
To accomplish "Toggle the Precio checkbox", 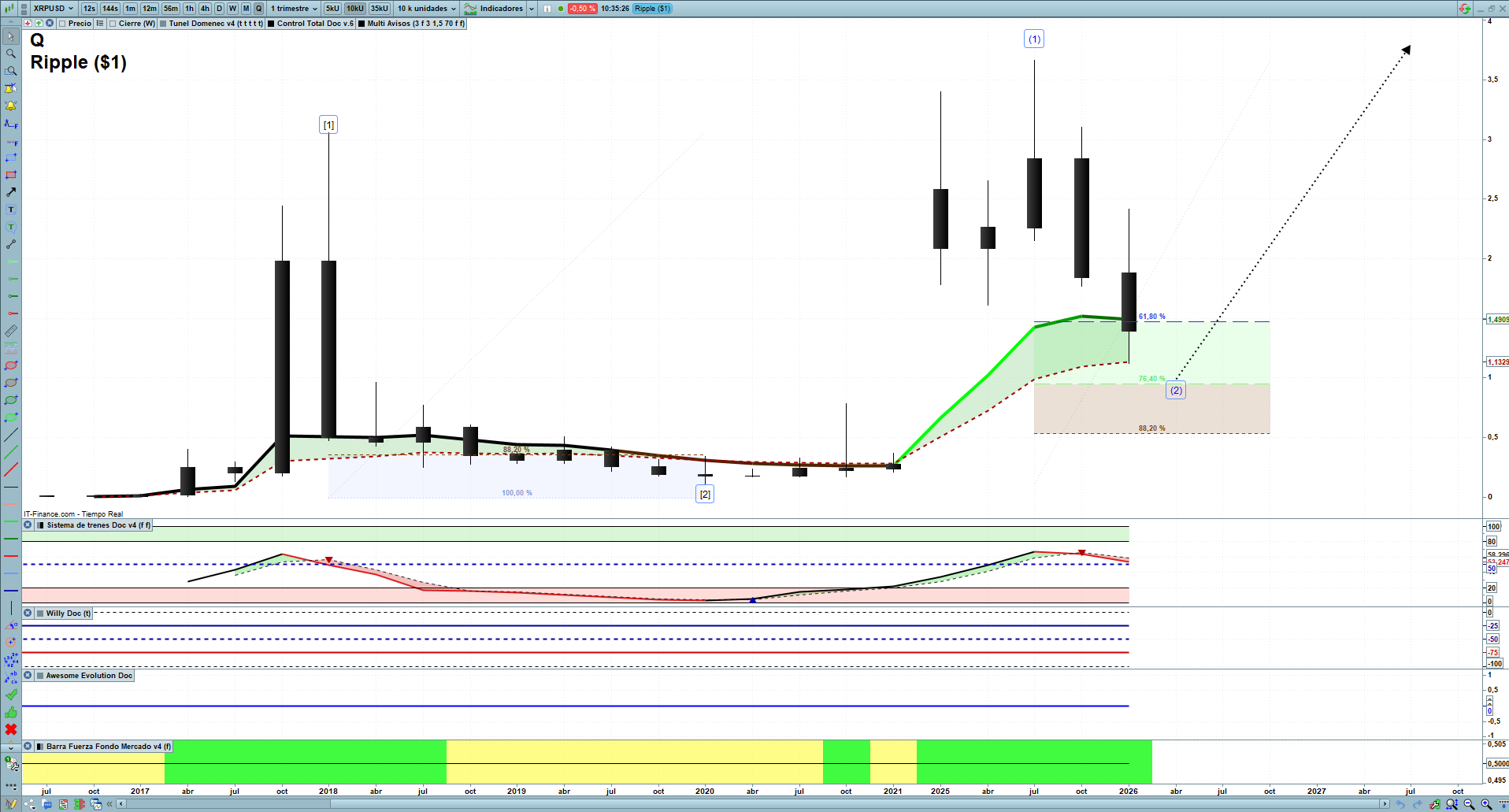I will 62,24.
